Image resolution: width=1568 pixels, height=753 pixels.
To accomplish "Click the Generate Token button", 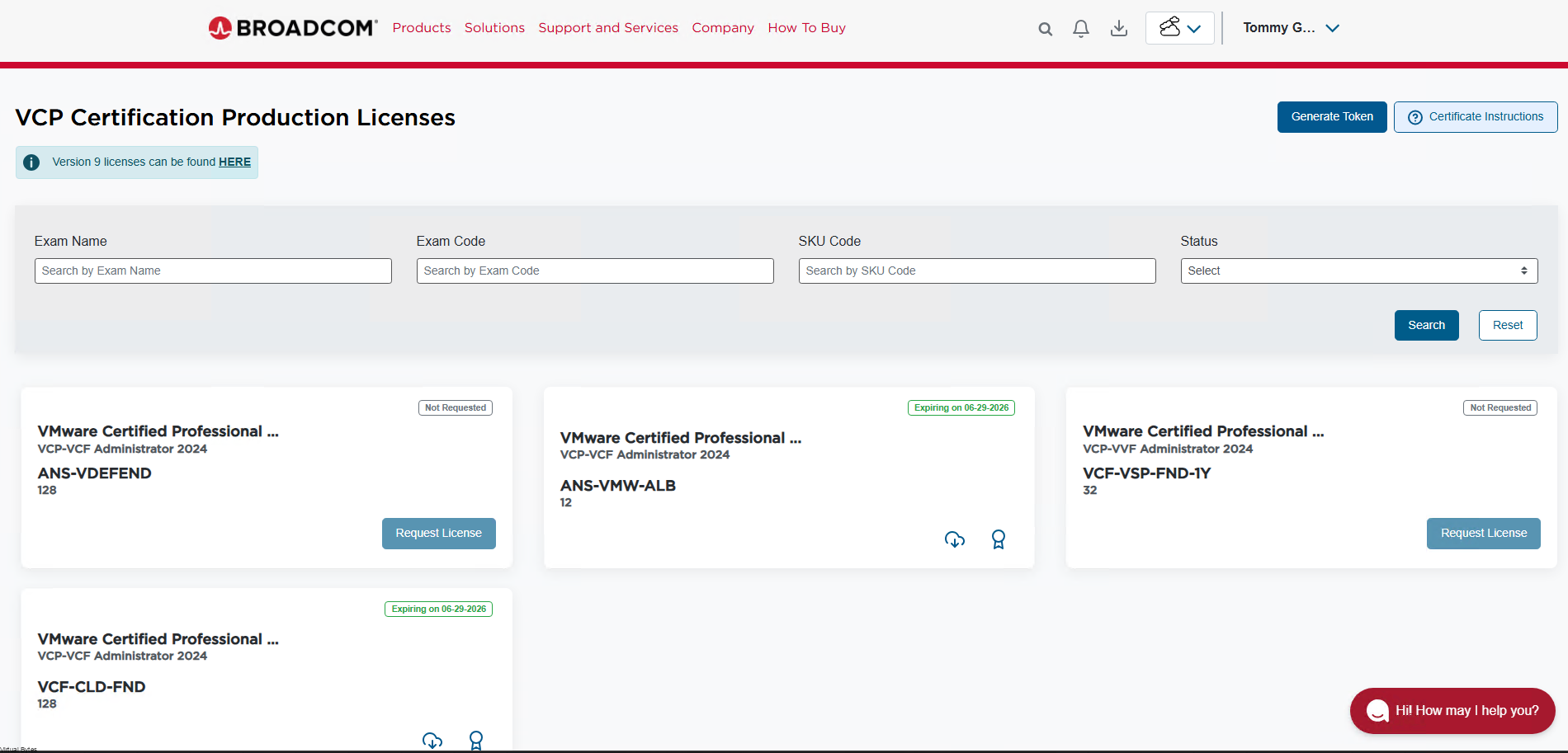I will [1331, 117].
